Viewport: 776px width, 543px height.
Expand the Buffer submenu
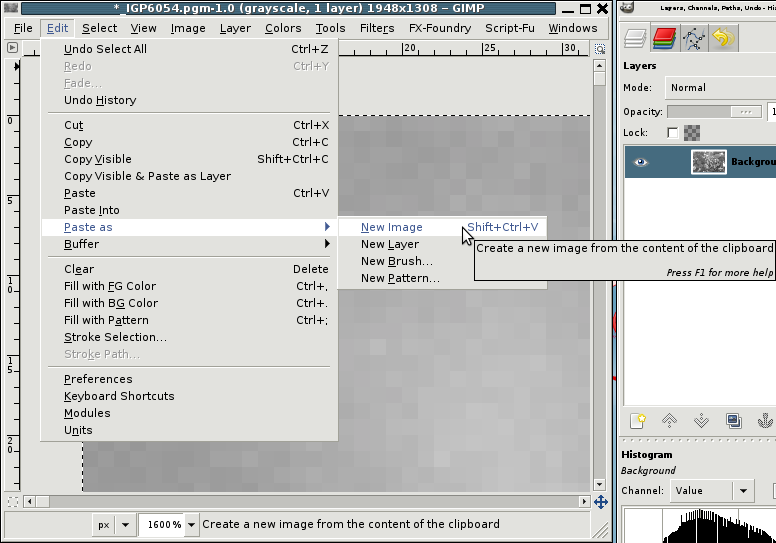point(190,244)
